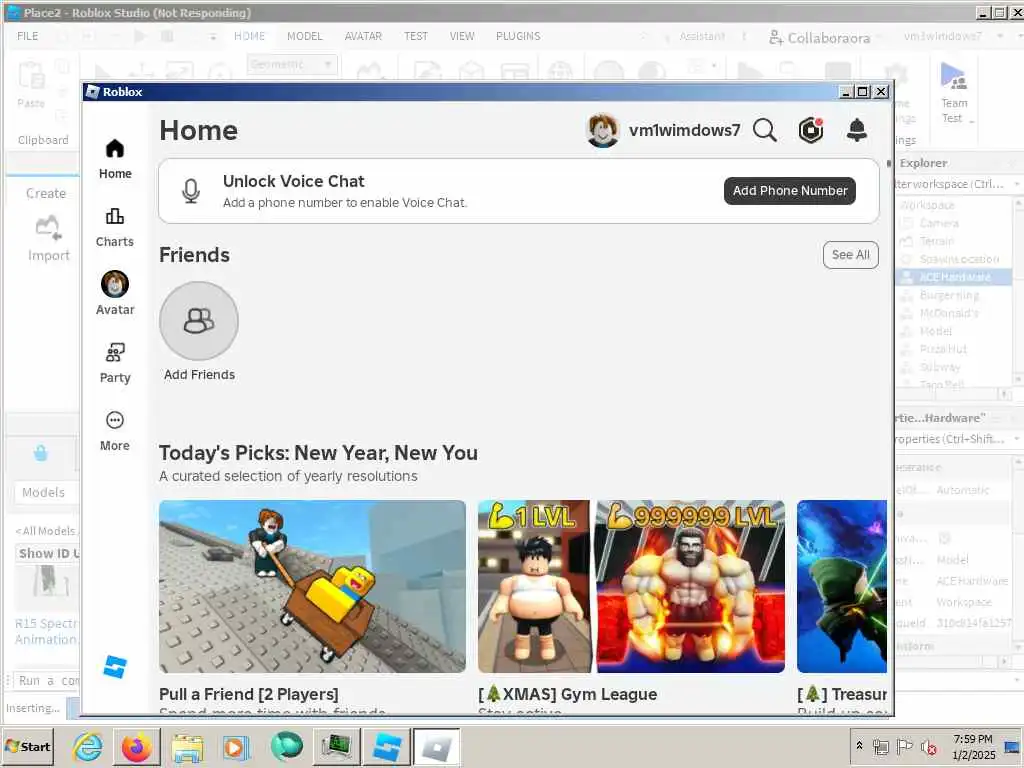Screen dimensions: 1024x768
Task: Click the R15 Spectral Animation model thumbnail
Action: click(46, 585)
